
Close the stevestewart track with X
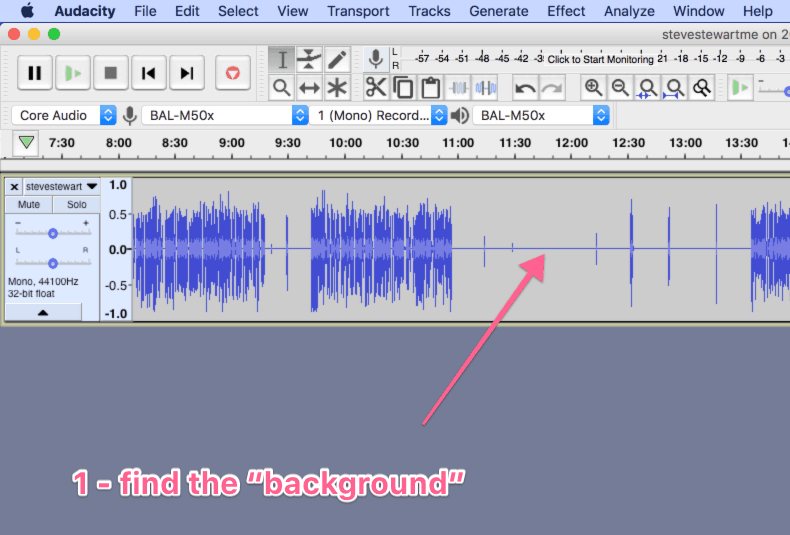(x=14, y=187)
